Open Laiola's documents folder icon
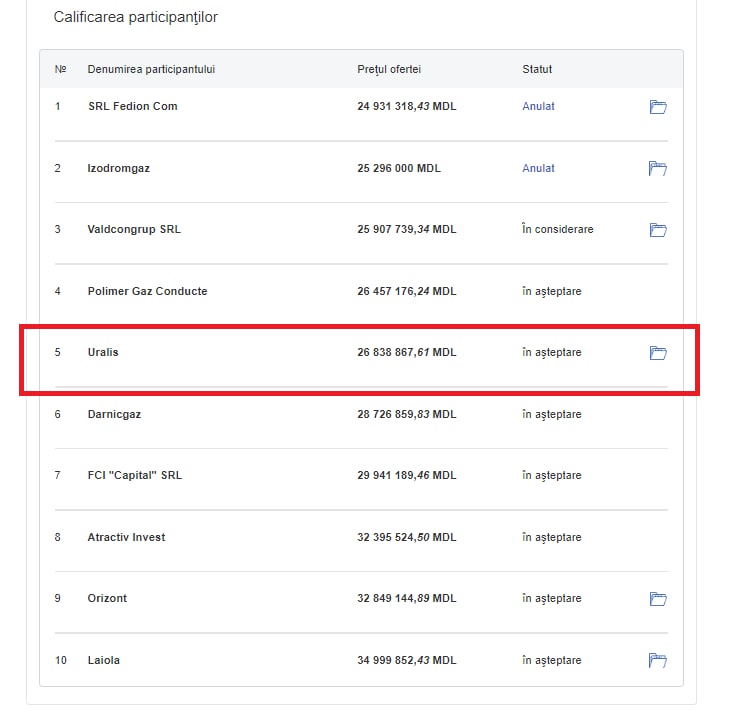 [658, 660]
